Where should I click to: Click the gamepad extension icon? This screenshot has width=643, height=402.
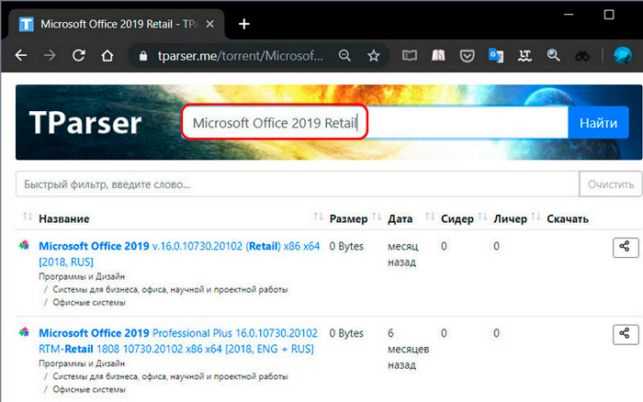point(582,56)
